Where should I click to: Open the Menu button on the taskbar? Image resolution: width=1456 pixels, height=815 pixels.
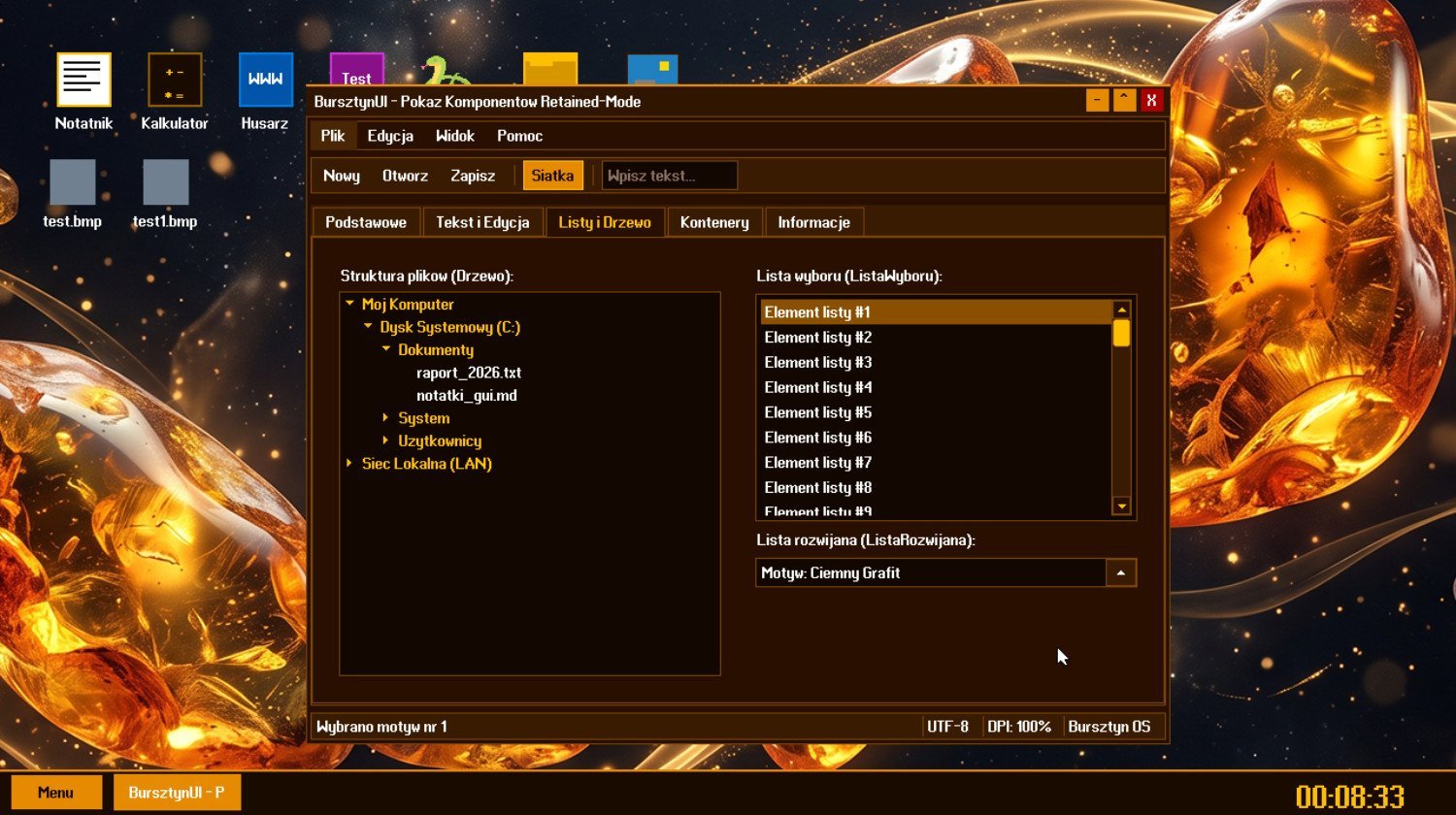tap(56, 793)
